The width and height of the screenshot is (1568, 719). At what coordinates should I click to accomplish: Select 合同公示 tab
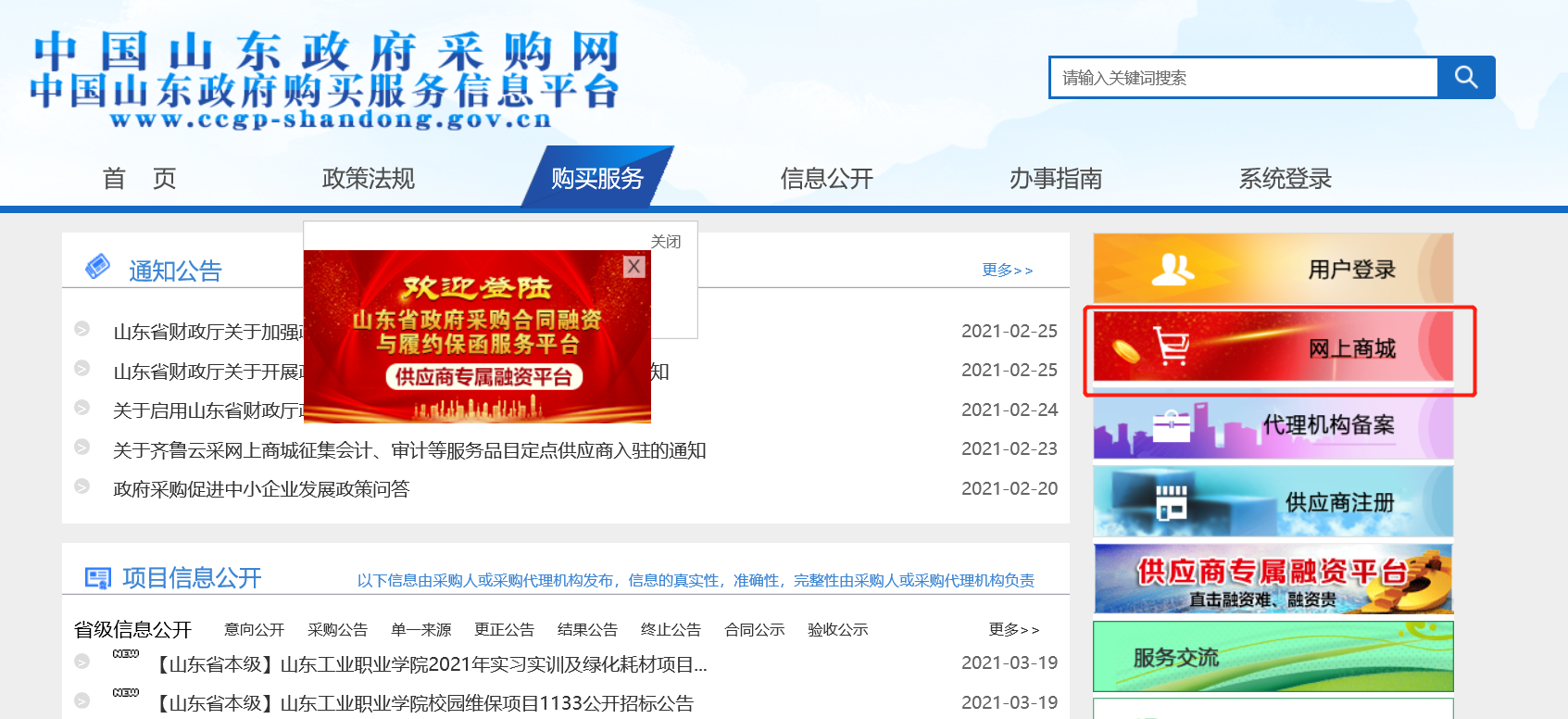pyautogui.click(x=755, y=629)
